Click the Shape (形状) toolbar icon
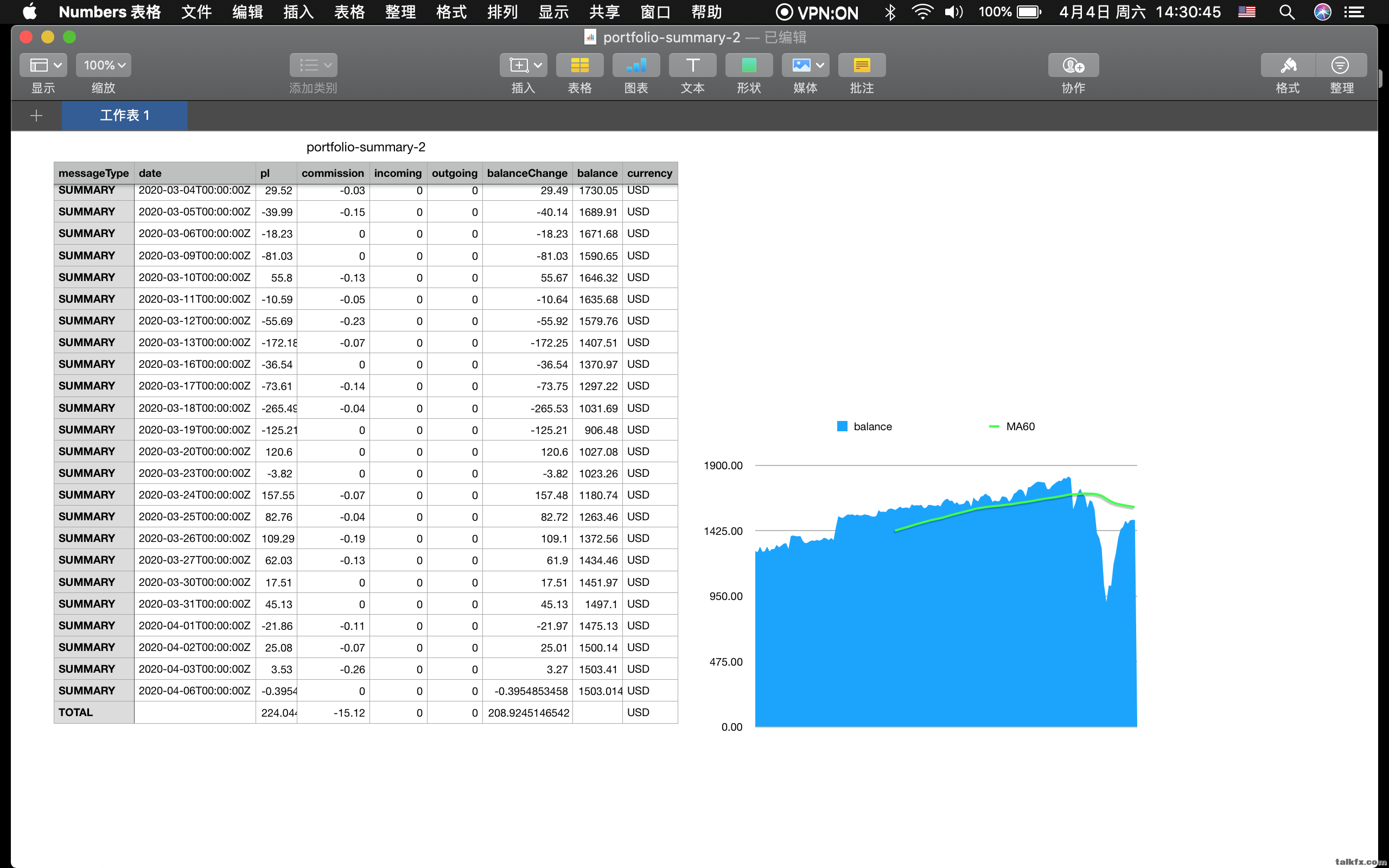The width and height of the screenshot is (1389, 868). click(x=748, y=65)
